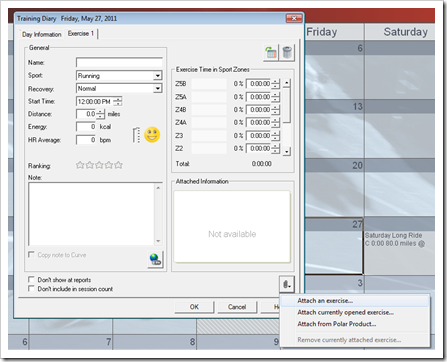This screenshot has width=447, height=362.
Task: Toggle Copy note to Curve checkbox
Action: 31,255
